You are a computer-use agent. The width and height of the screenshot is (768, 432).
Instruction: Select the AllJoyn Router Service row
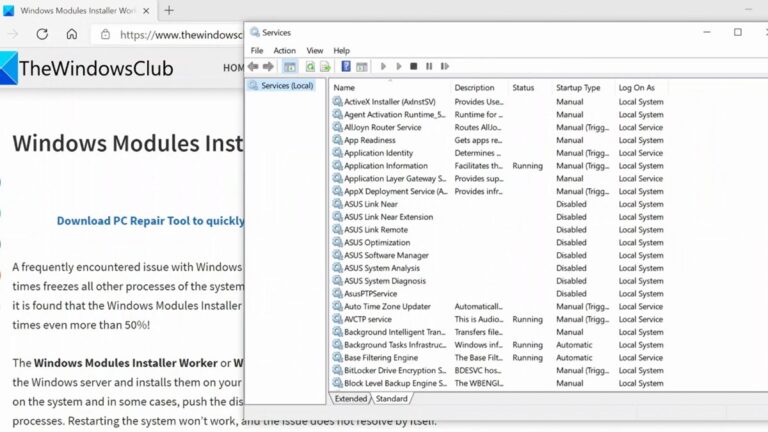pos(498,127)
